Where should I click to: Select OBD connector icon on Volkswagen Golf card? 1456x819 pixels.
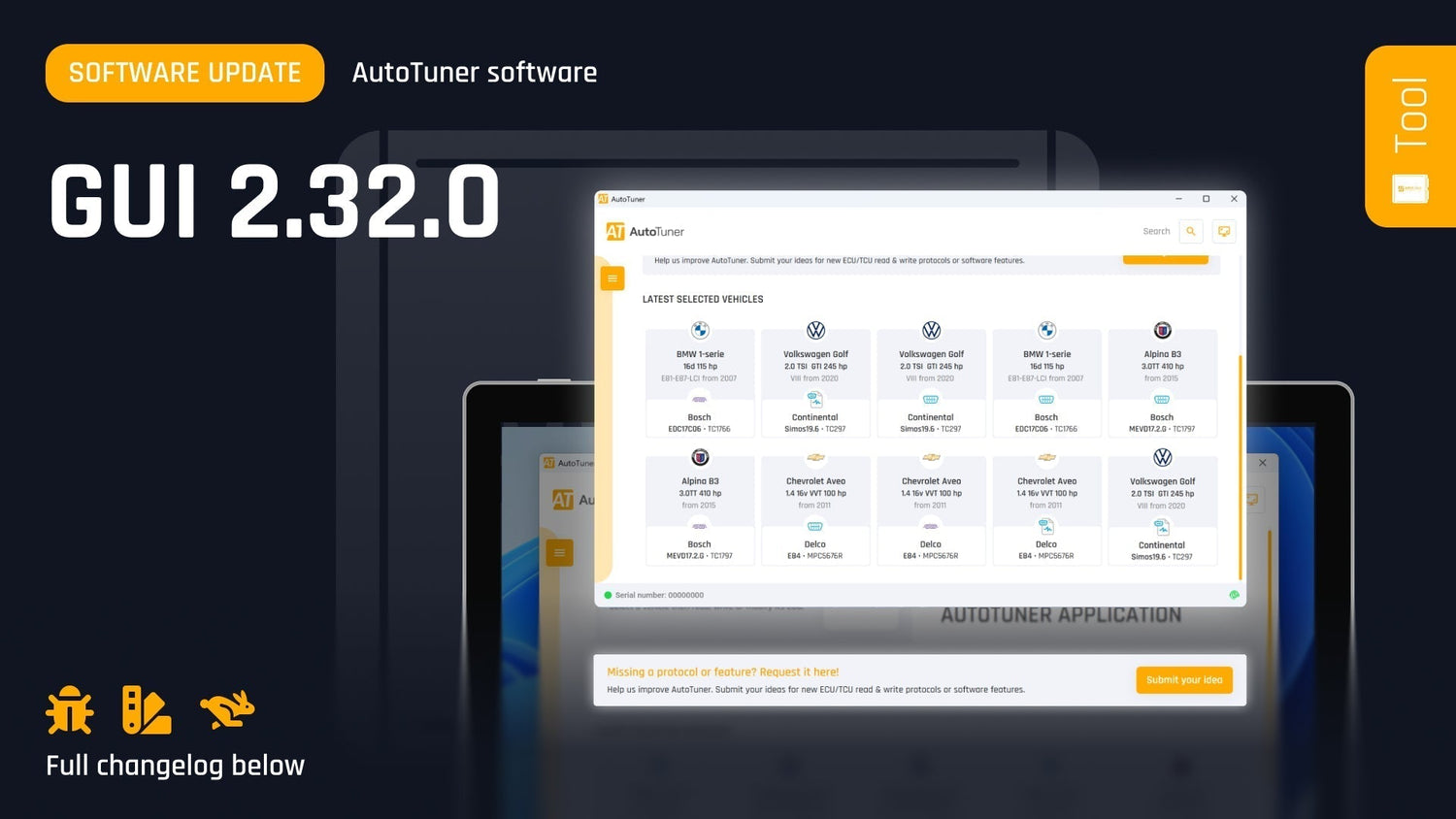coord(931,399)
